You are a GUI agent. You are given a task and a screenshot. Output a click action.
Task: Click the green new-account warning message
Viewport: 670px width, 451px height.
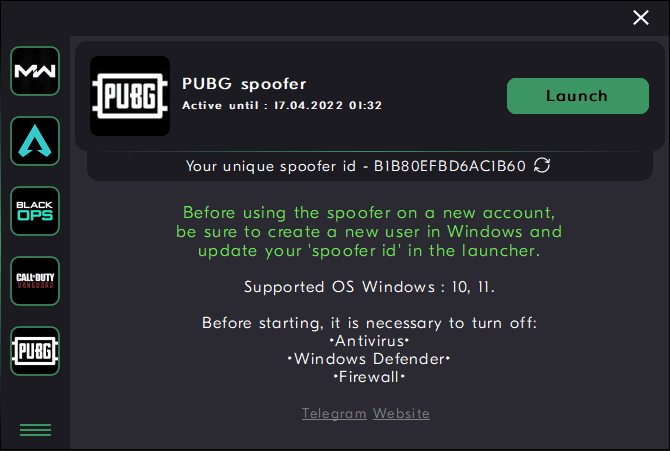[x=369, y=232]
